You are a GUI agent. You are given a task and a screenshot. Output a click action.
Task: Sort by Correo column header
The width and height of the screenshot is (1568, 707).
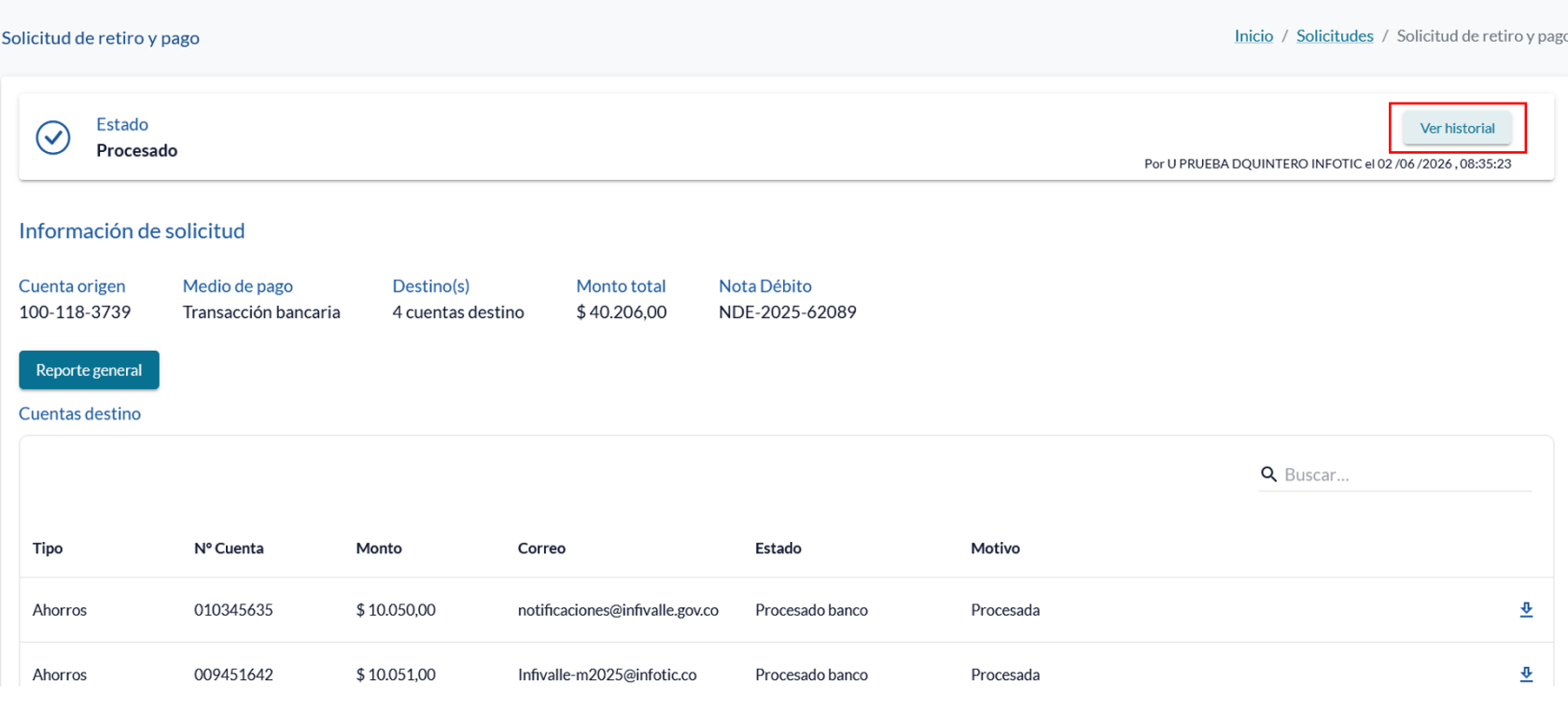point(541,548)
